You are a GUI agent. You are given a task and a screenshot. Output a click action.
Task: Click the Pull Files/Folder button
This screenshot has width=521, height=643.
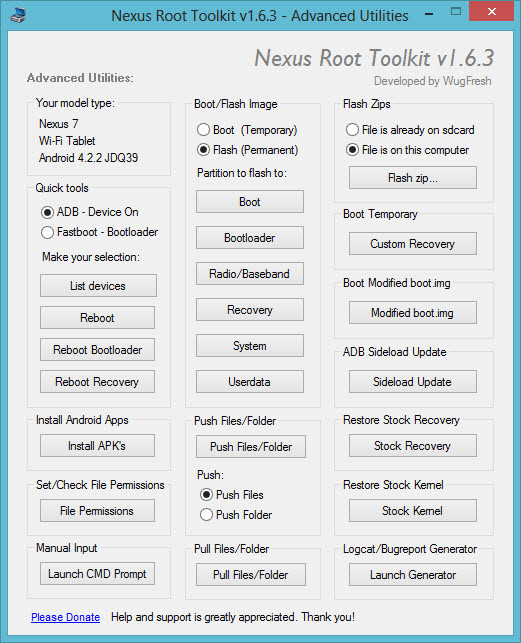pyautogui.click(x=251, y=575)
